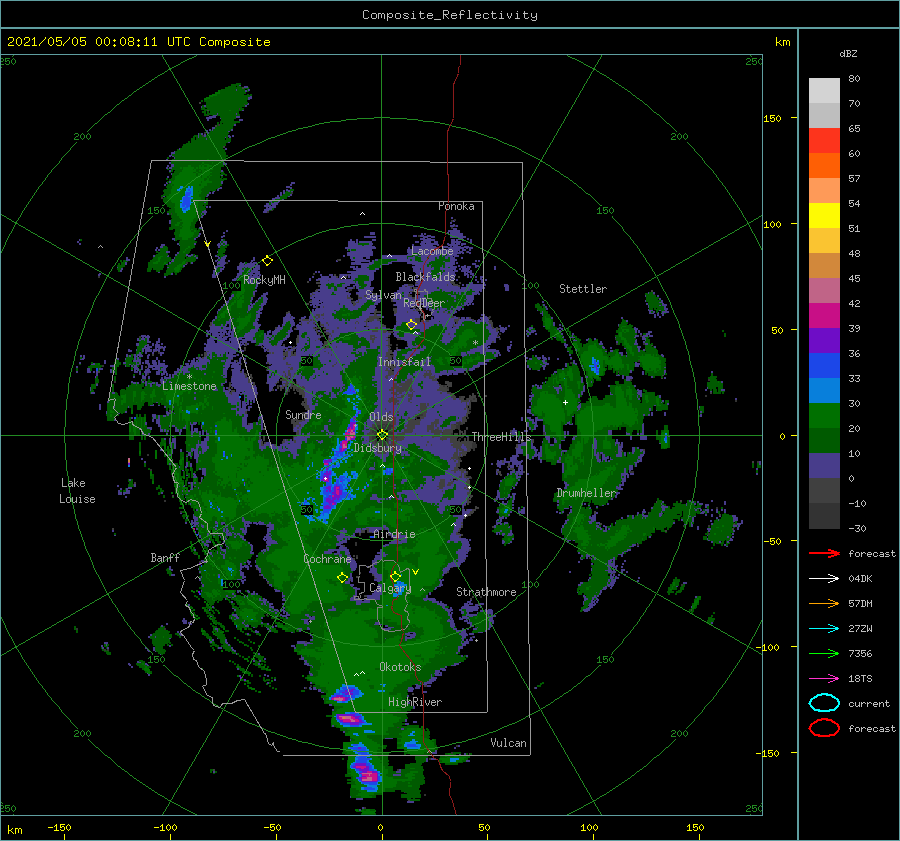Pick the bright green dBZ swatch
The height and width of the screenshot is (841, 900).
(824, 416)
